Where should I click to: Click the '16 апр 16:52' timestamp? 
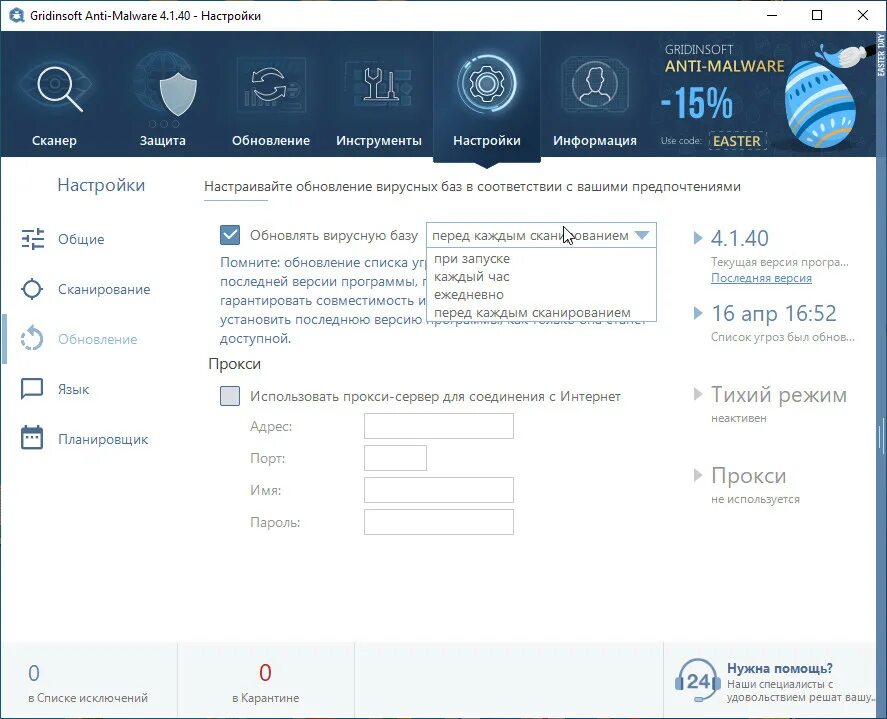pyautogui.click(x=773, y=313)
